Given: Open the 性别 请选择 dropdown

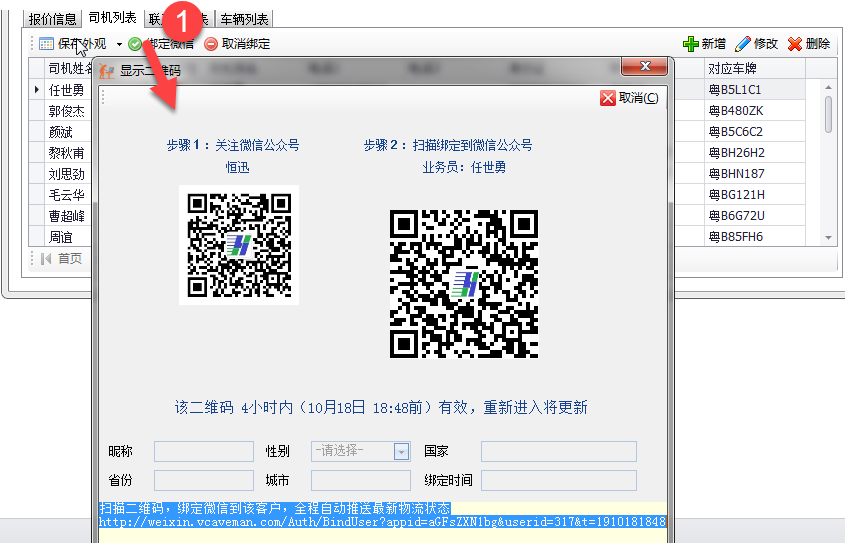Looking at the screenshot, I should click(402, 452).
